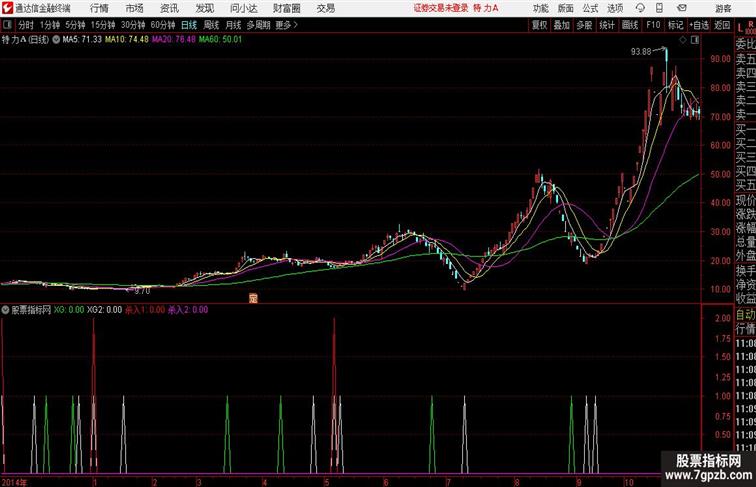This screenshot has height=487, width=756.
Task: Click the 杀入2: 0.00 value
Action: point(188,310)
